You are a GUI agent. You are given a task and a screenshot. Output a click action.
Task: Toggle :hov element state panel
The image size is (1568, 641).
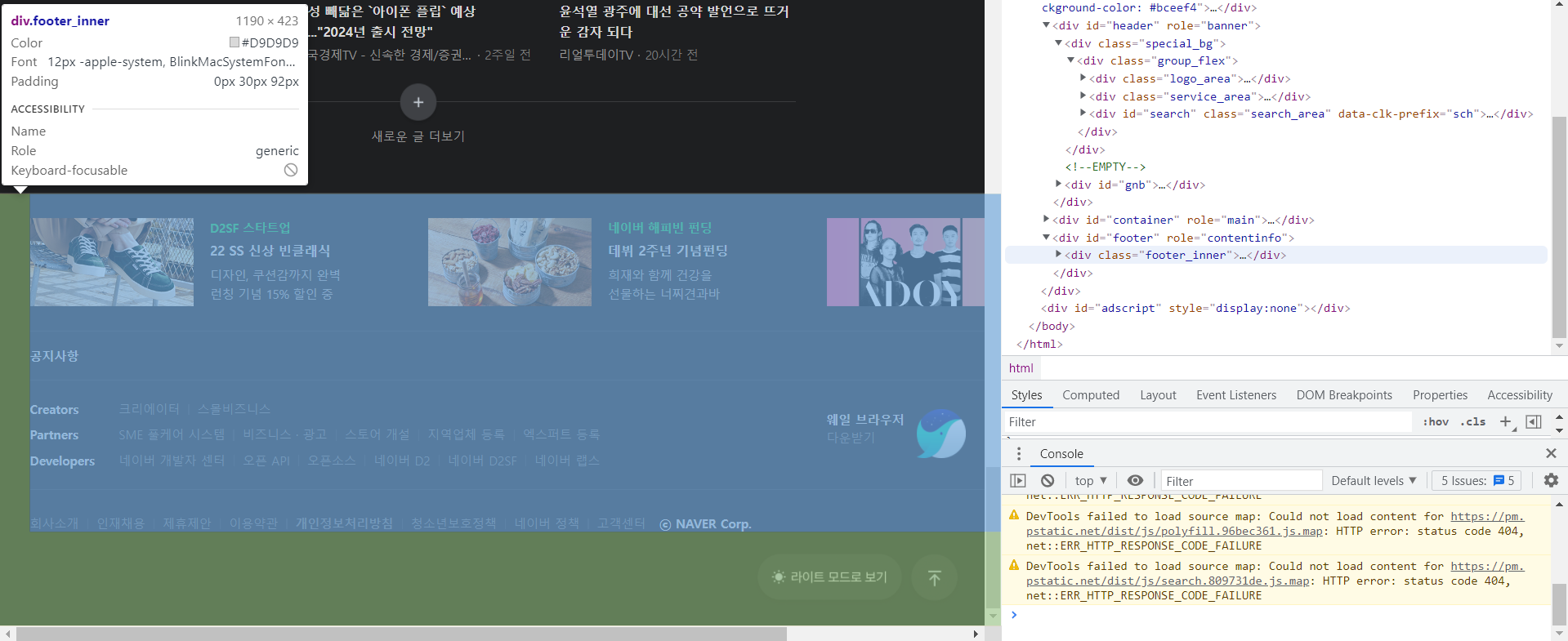[x=1436, y=422]
